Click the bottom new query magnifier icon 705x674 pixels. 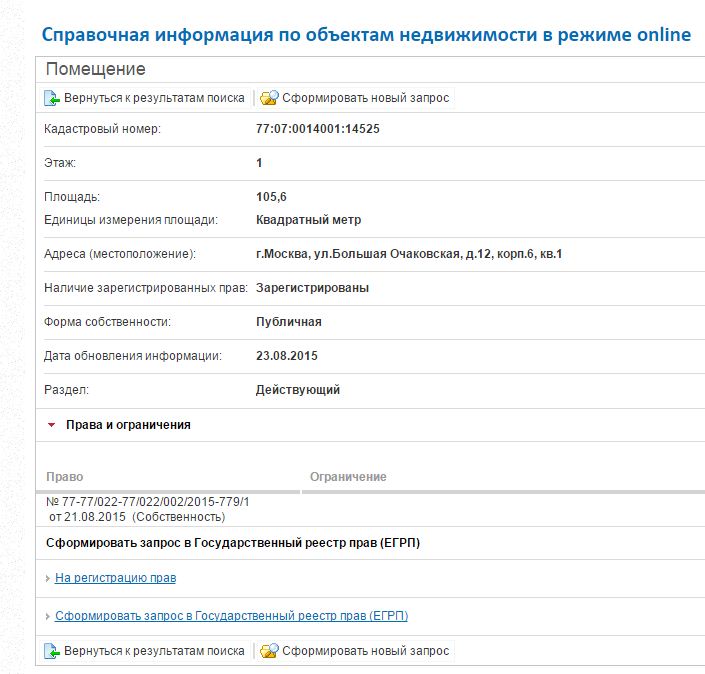(x=269, y=651)
